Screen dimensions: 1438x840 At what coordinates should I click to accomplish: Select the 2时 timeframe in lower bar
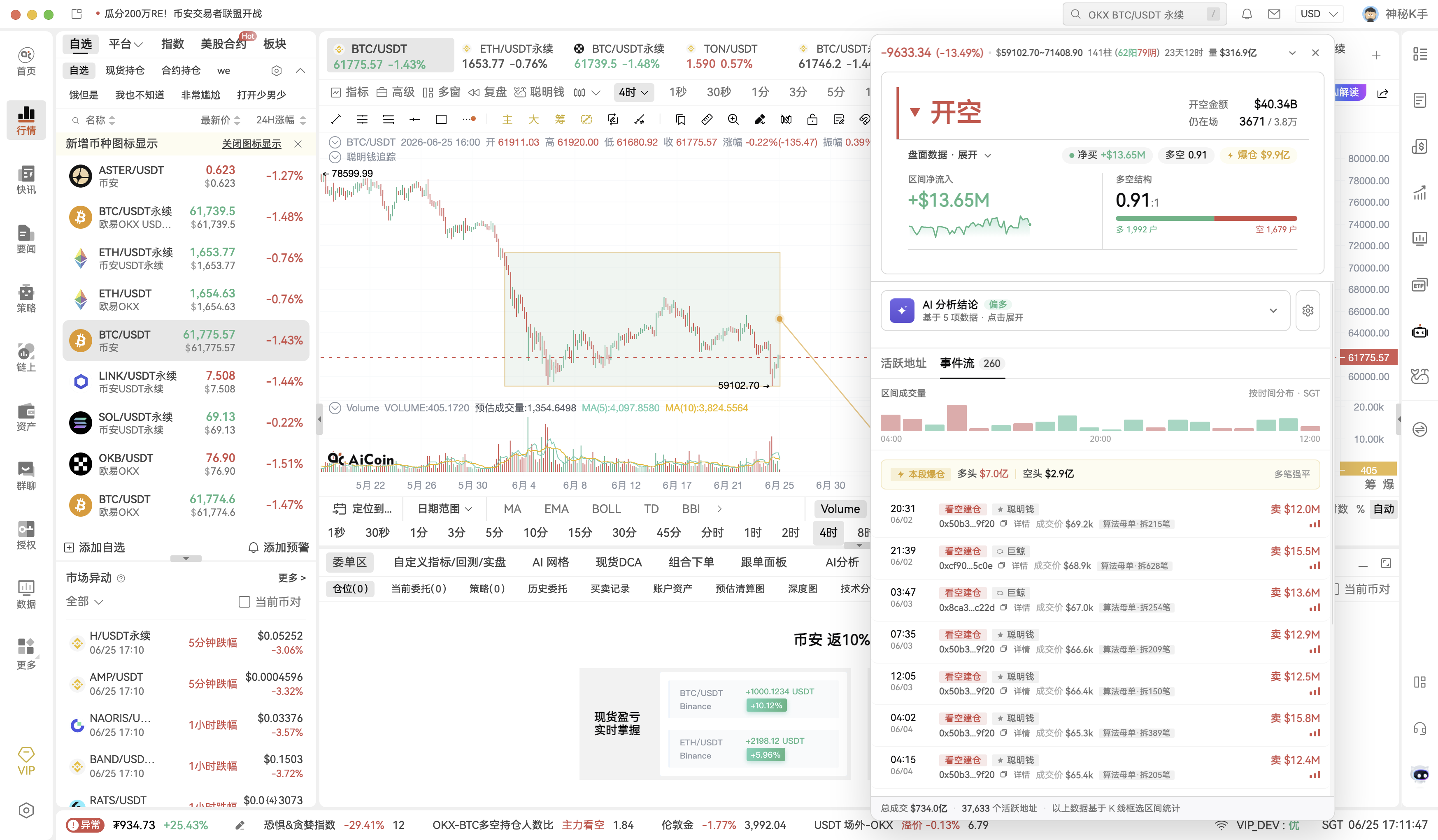coord(790,532)
